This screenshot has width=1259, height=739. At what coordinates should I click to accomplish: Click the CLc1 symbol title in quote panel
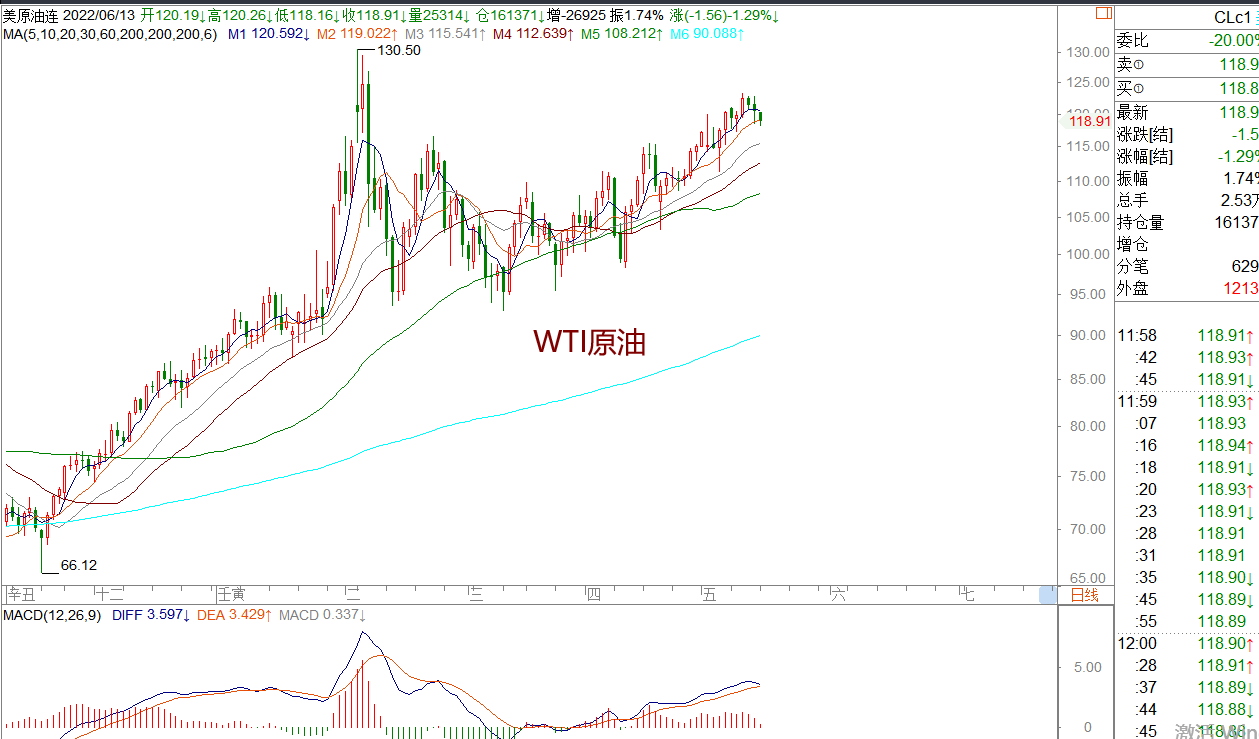point(1234,17)
